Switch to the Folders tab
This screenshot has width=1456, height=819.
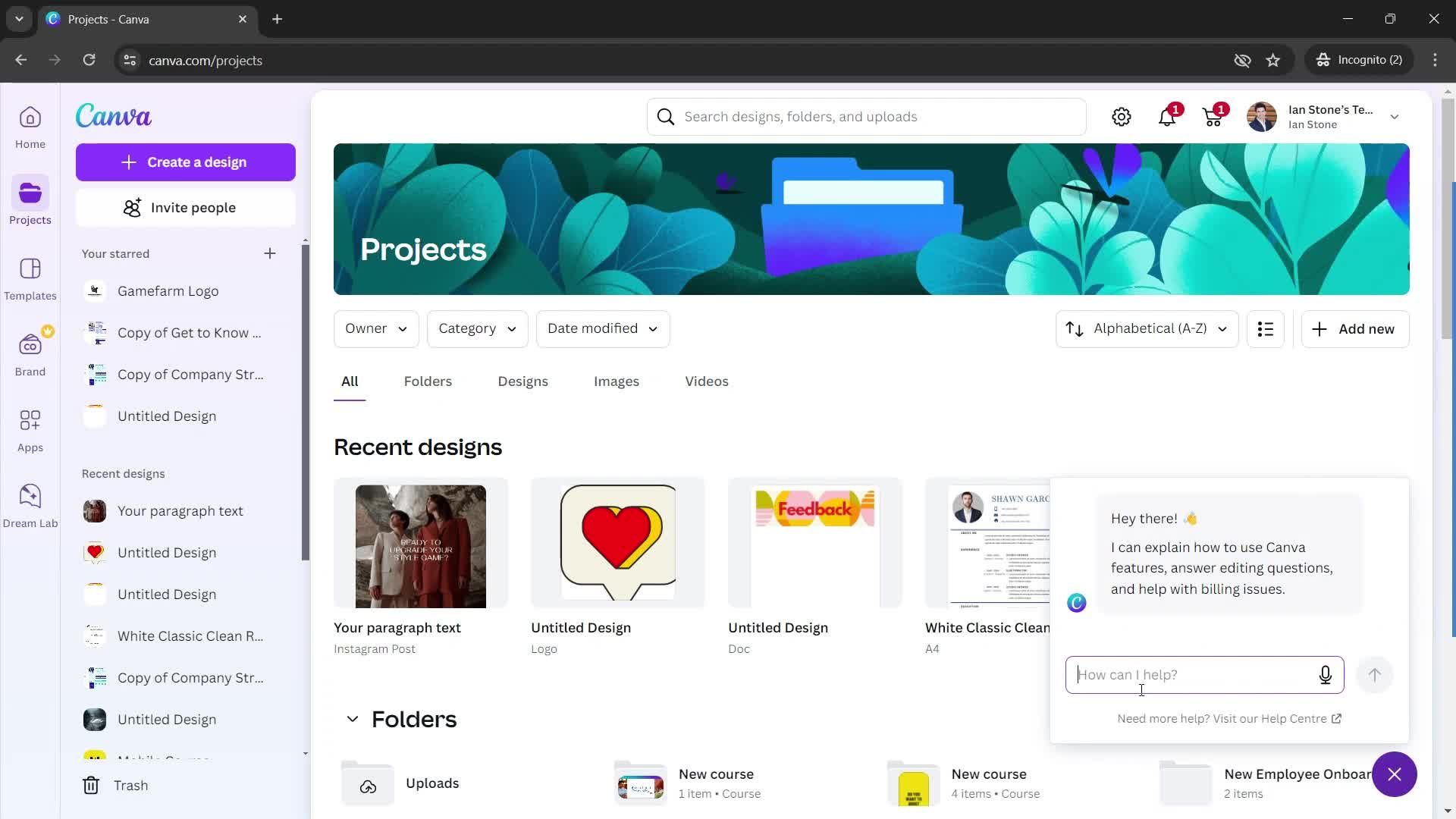click(427, 382)
